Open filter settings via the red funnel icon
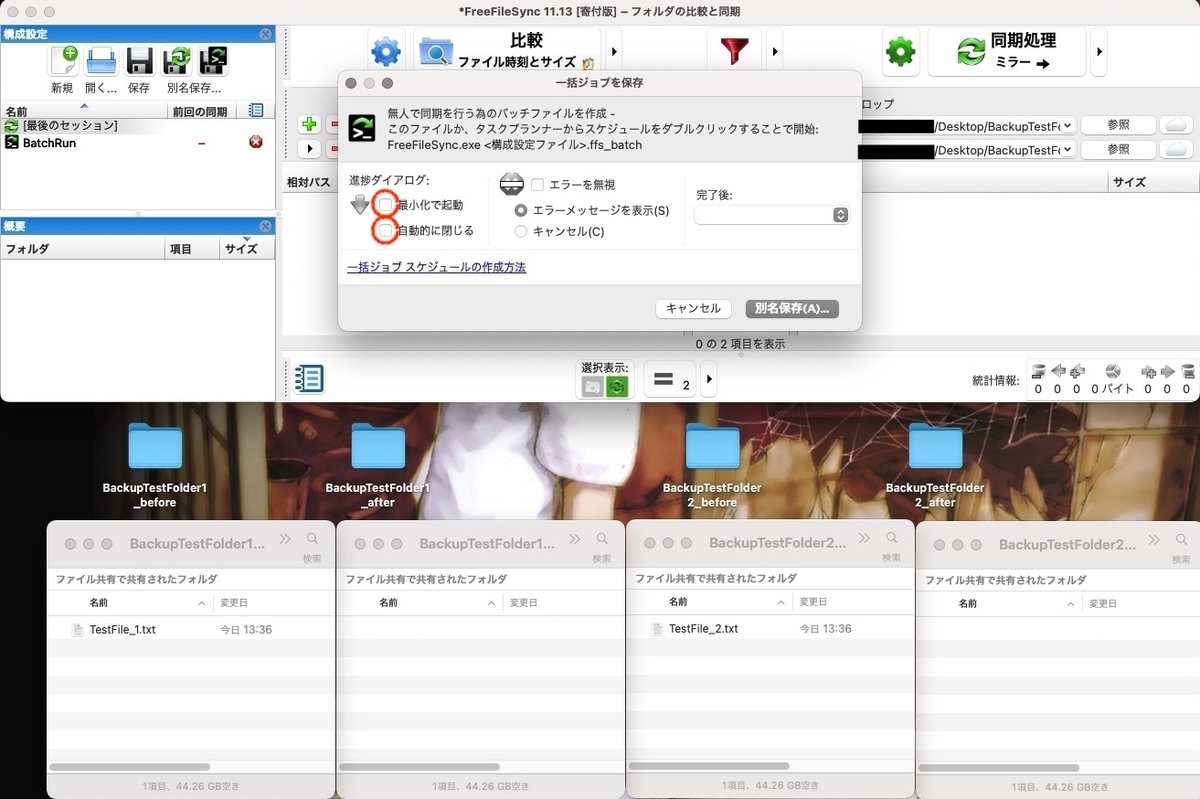The width and height of the screenshot is (1200, 799). 734,49
